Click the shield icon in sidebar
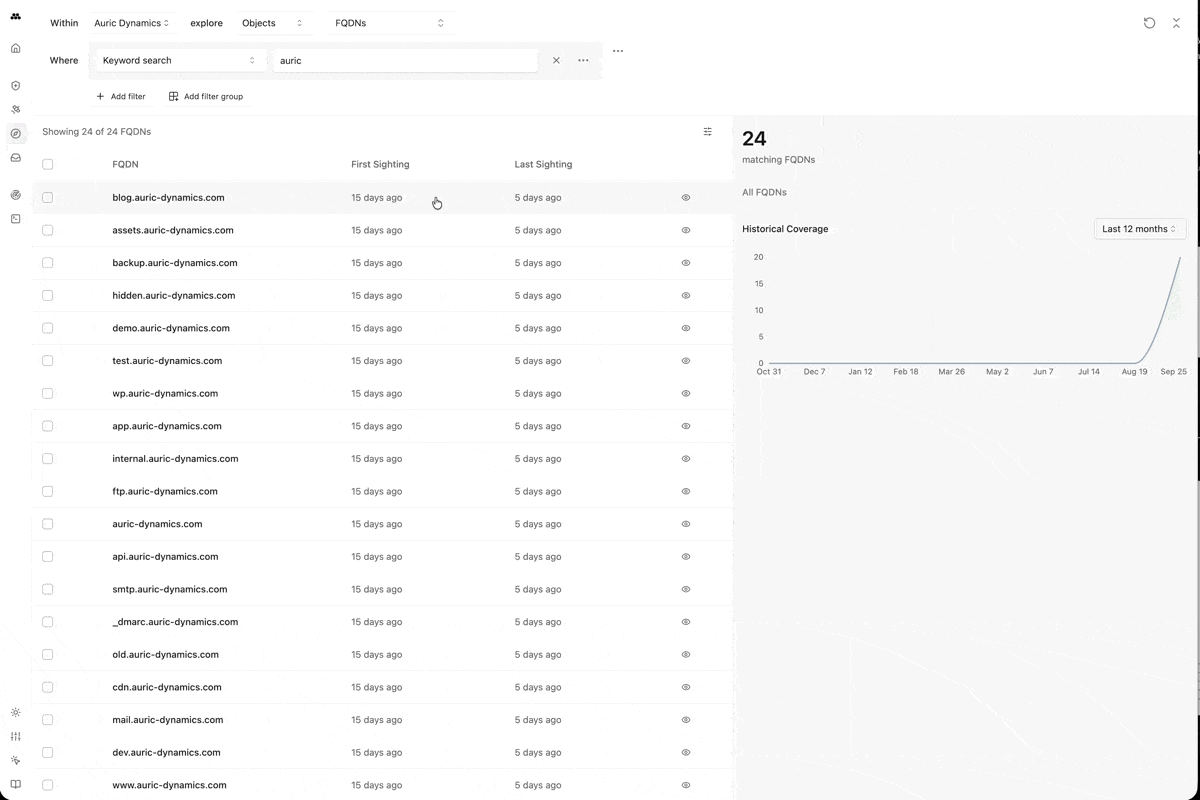This screenshot has width=1200, height=800. 15,86
